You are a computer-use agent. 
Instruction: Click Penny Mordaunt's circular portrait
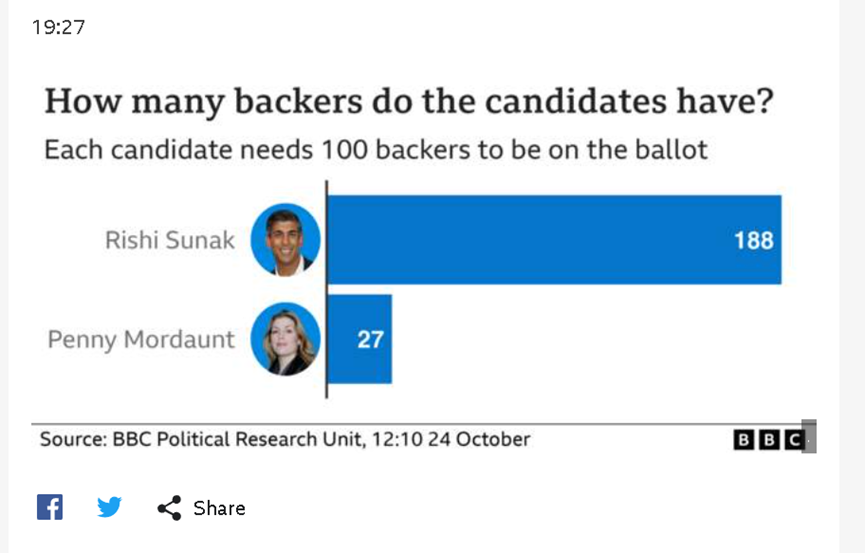click(285, 339)
